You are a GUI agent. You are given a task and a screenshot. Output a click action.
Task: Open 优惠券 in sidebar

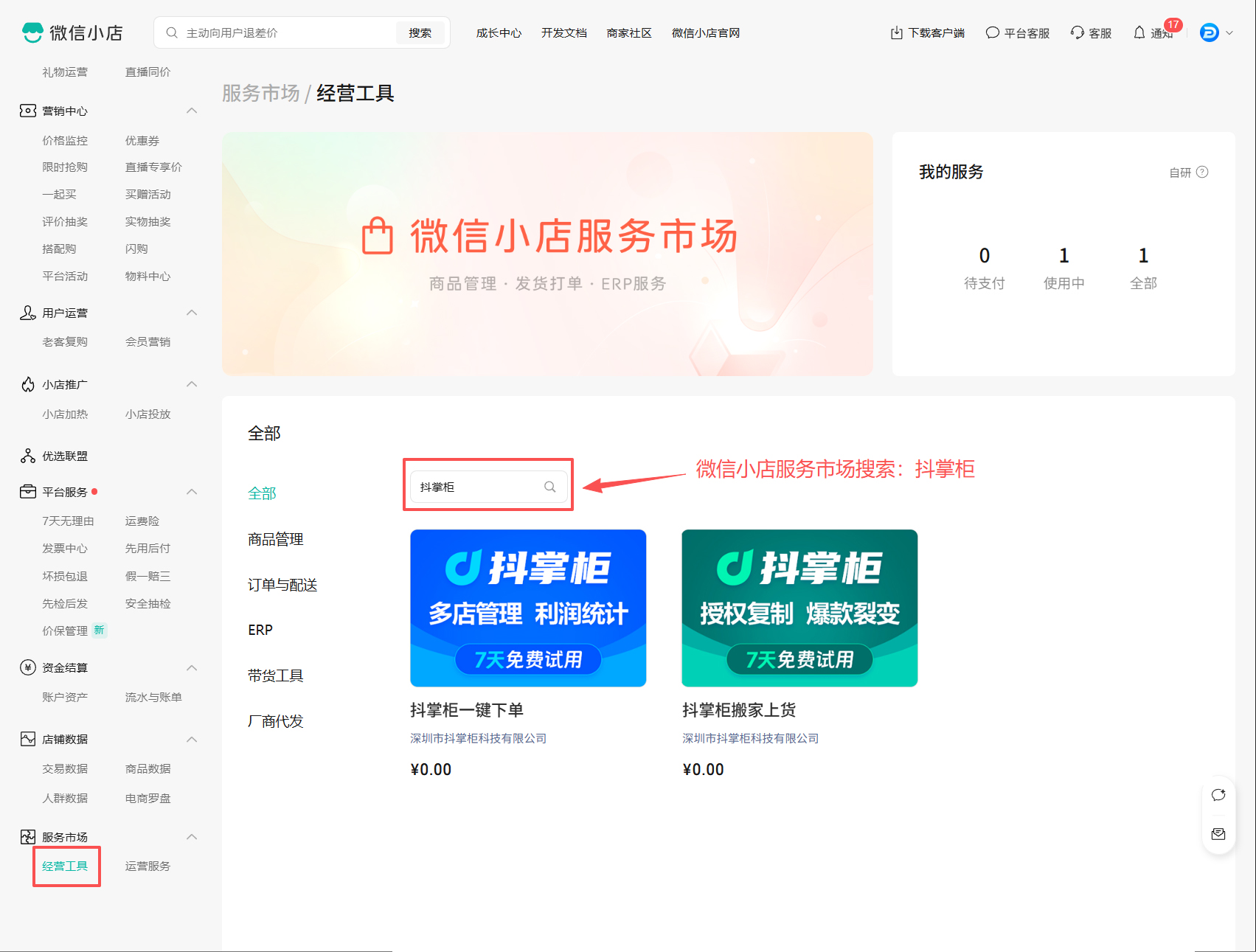(142, 140)
